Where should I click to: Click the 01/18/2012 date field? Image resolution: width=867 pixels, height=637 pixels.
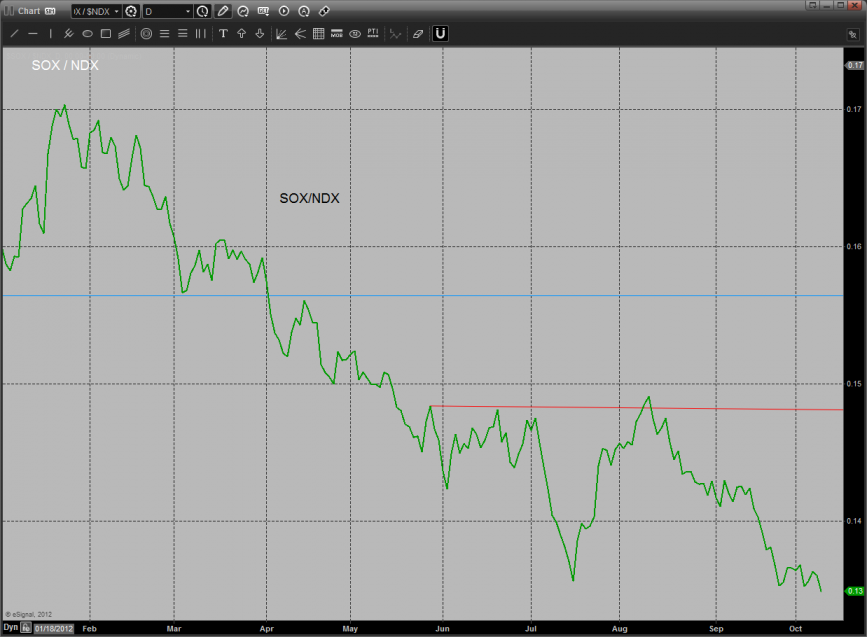coord(54,628)
